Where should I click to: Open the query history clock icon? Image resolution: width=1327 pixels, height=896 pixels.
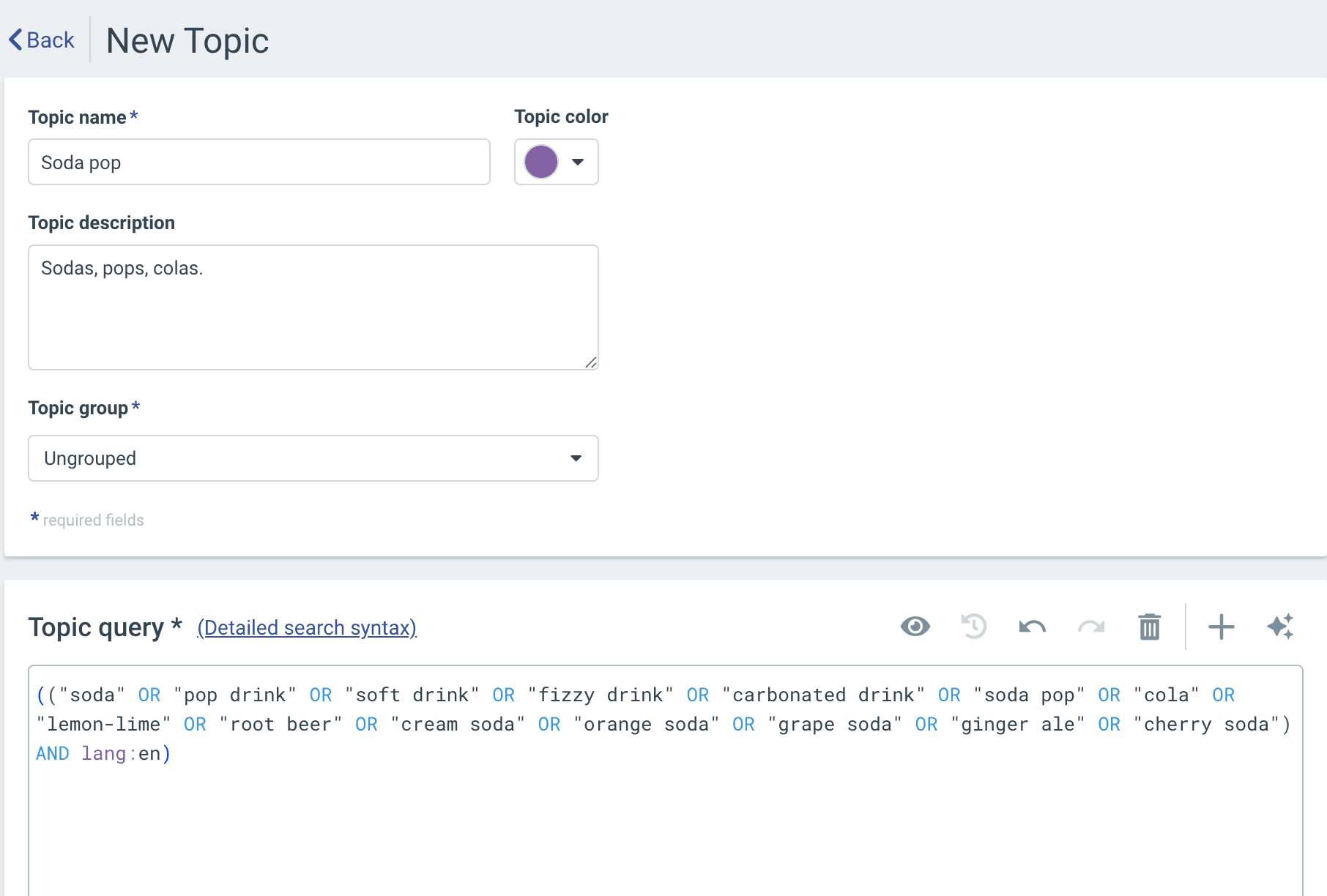pyautogui.click(x=973, y=627)
